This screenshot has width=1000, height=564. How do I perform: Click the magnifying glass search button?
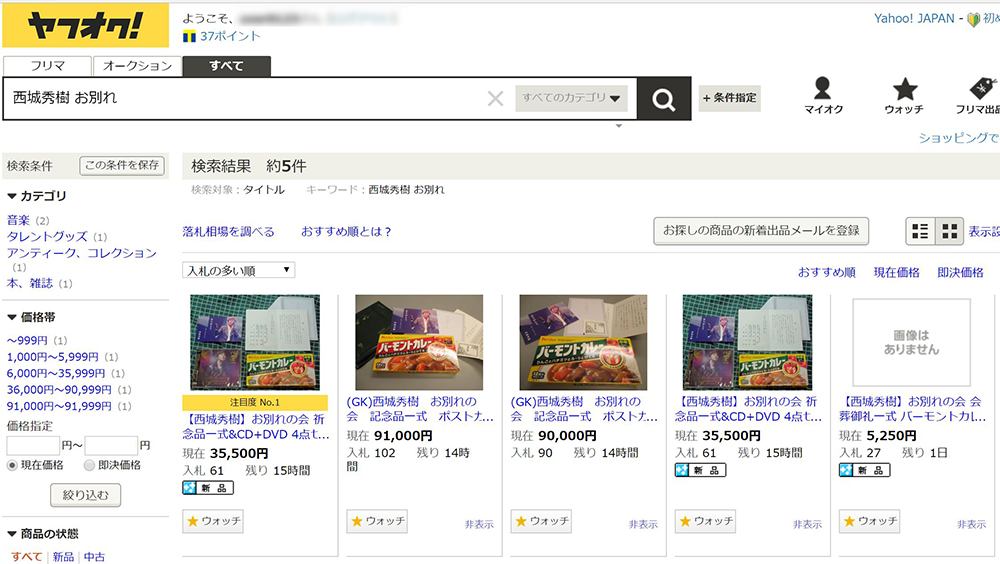pos(663,98)
